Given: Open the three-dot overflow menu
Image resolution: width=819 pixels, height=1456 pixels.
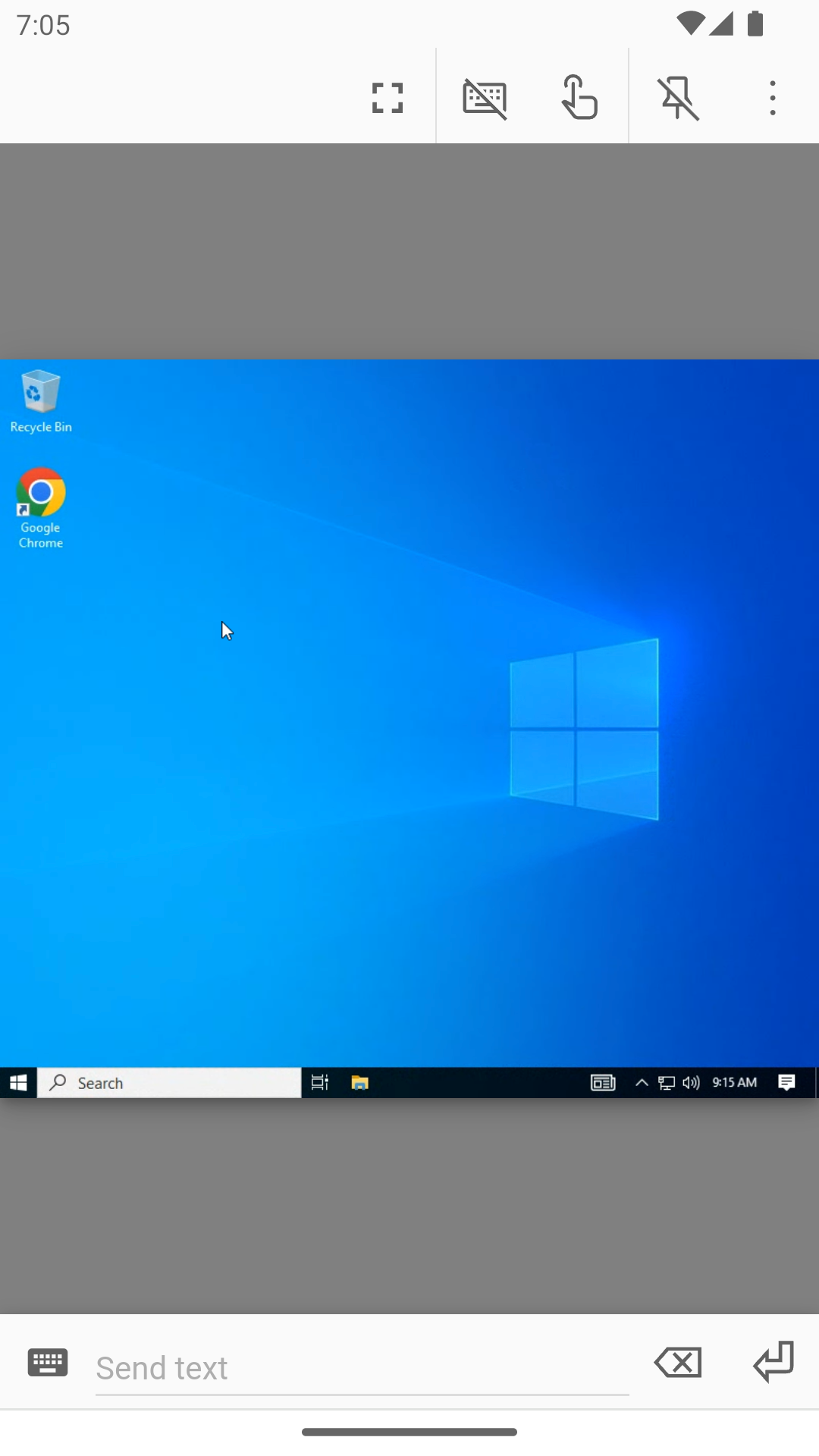Looking at the screenshot, I should pos(772,98).
